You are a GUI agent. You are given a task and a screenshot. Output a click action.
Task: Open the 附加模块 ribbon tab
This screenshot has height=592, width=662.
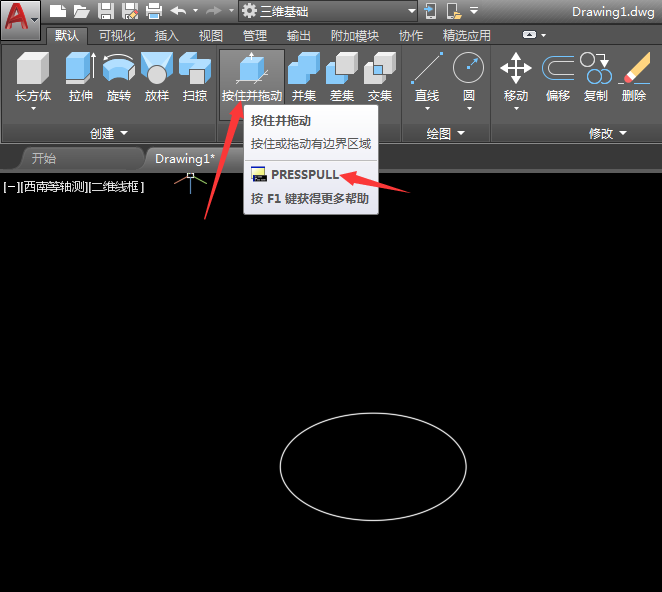click(x=355, y=36)
